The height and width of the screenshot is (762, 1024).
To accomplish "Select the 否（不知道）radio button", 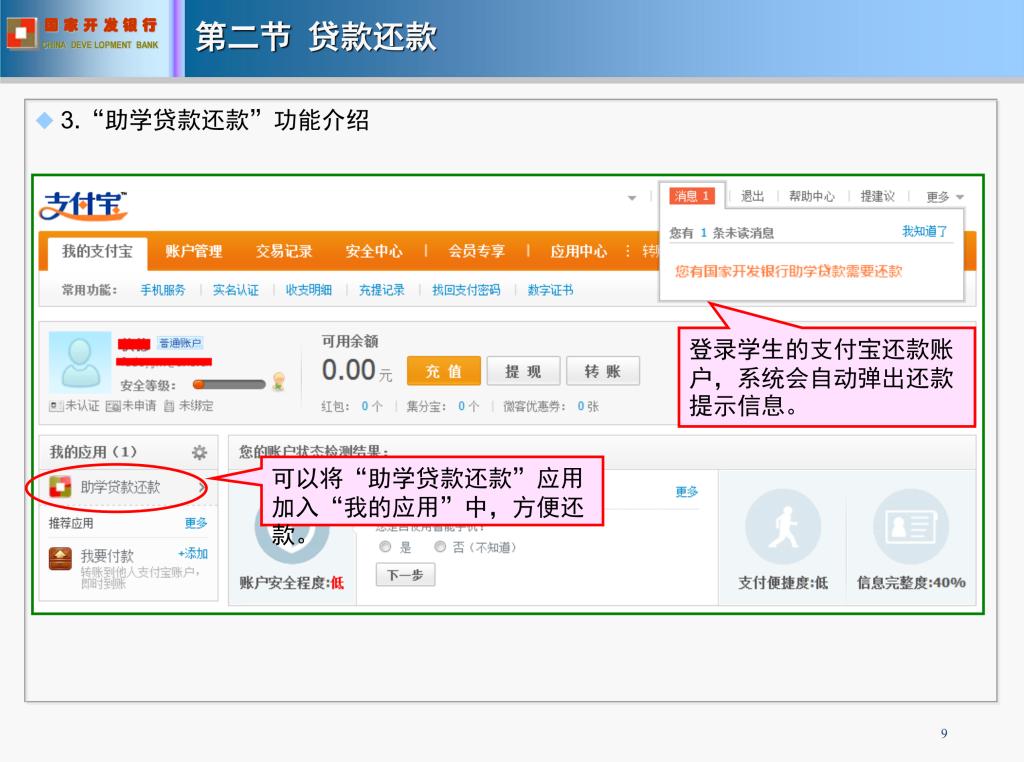I will coord(441,547).
